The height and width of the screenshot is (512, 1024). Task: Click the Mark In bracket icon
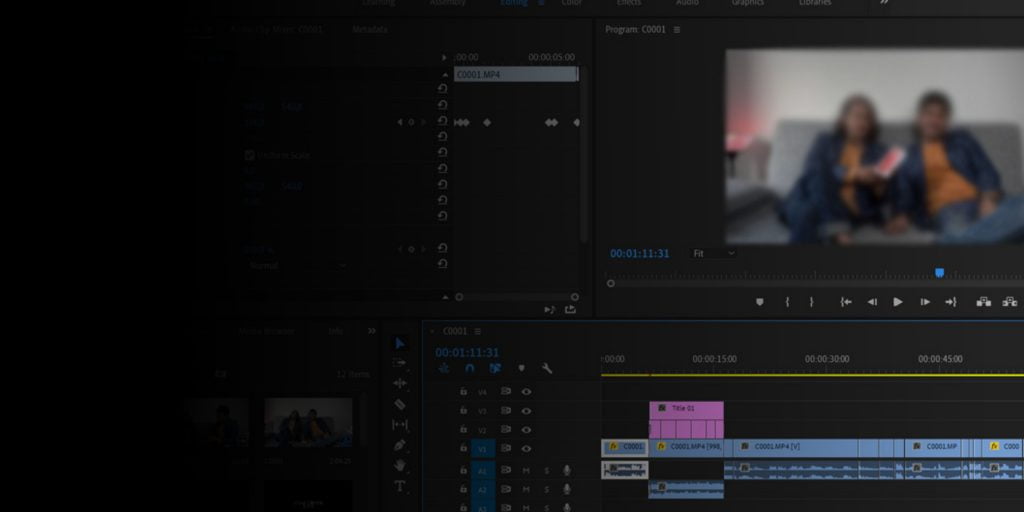click(787, 302)
